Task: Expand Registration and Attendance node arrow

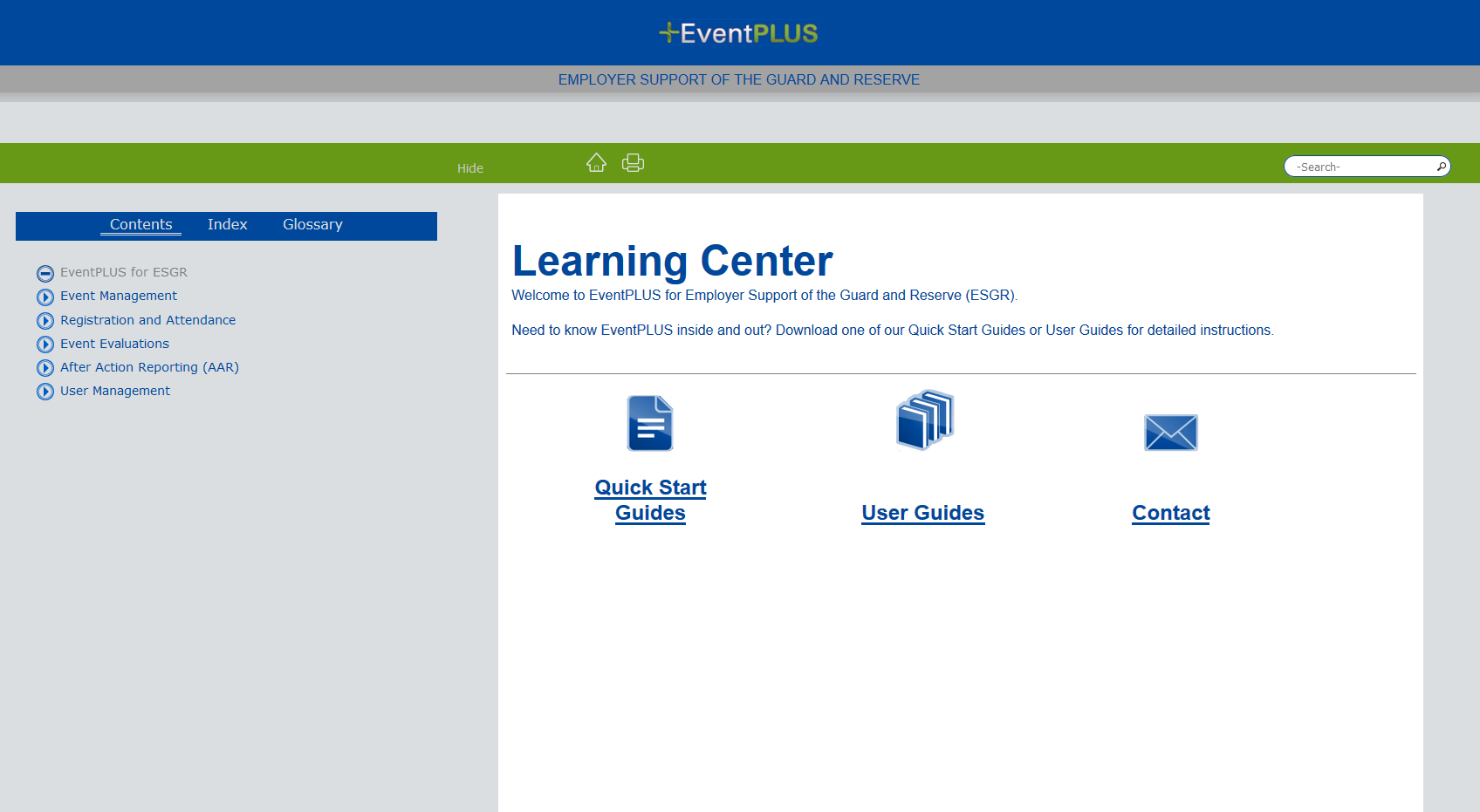Action: point(45,321)
